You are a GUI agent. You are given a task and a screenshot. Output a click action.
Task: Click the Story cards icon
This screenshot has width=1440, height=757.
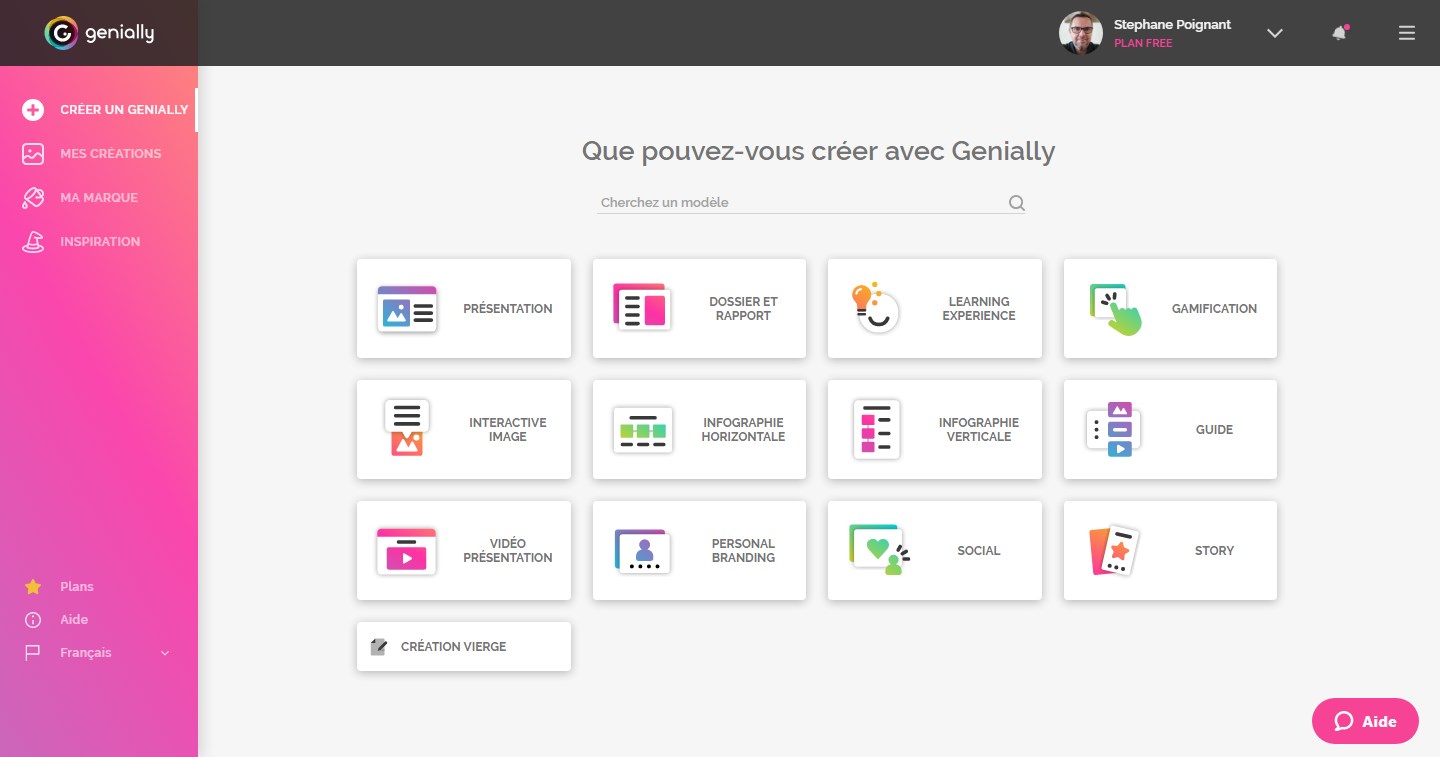click(1114, 550)
